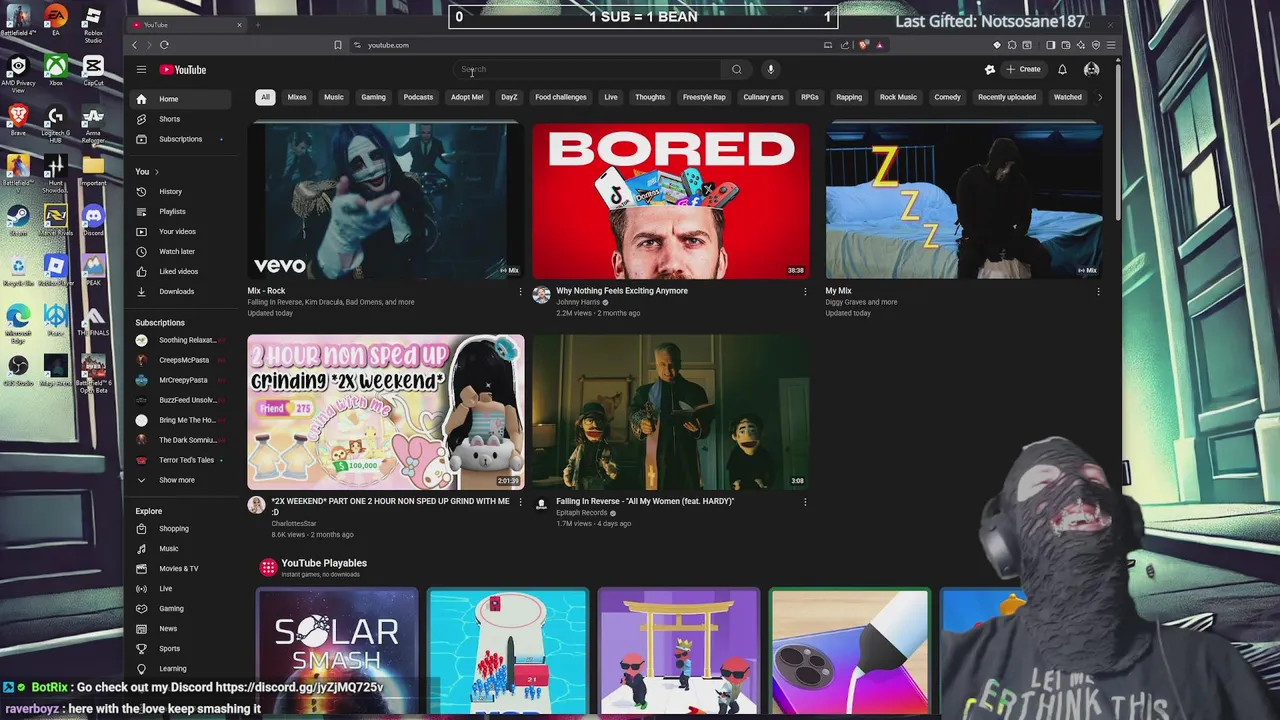Select the Rock Music filter chip
This screenshot has height=720, width=1280.
[898, 97]
